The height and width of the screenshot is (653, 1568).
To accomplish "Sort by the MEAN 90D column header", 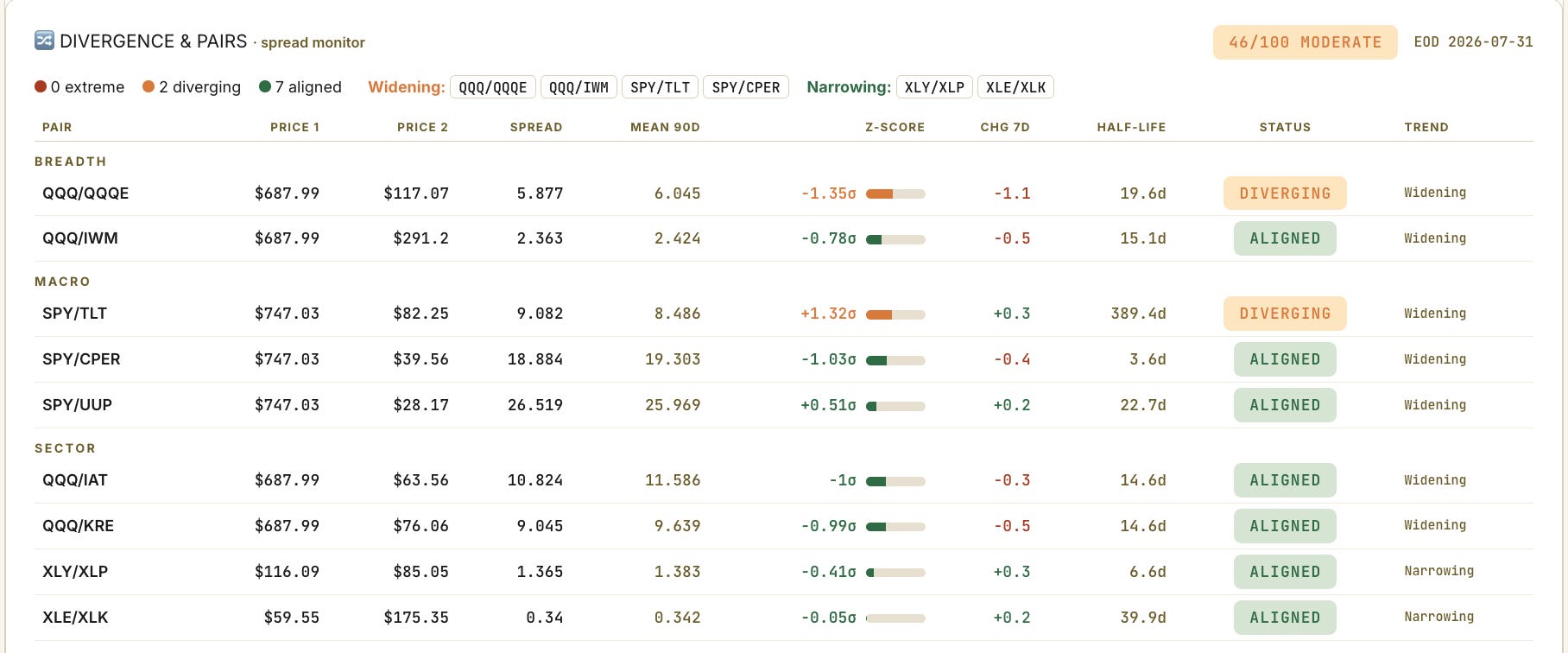I will point(665,127).
